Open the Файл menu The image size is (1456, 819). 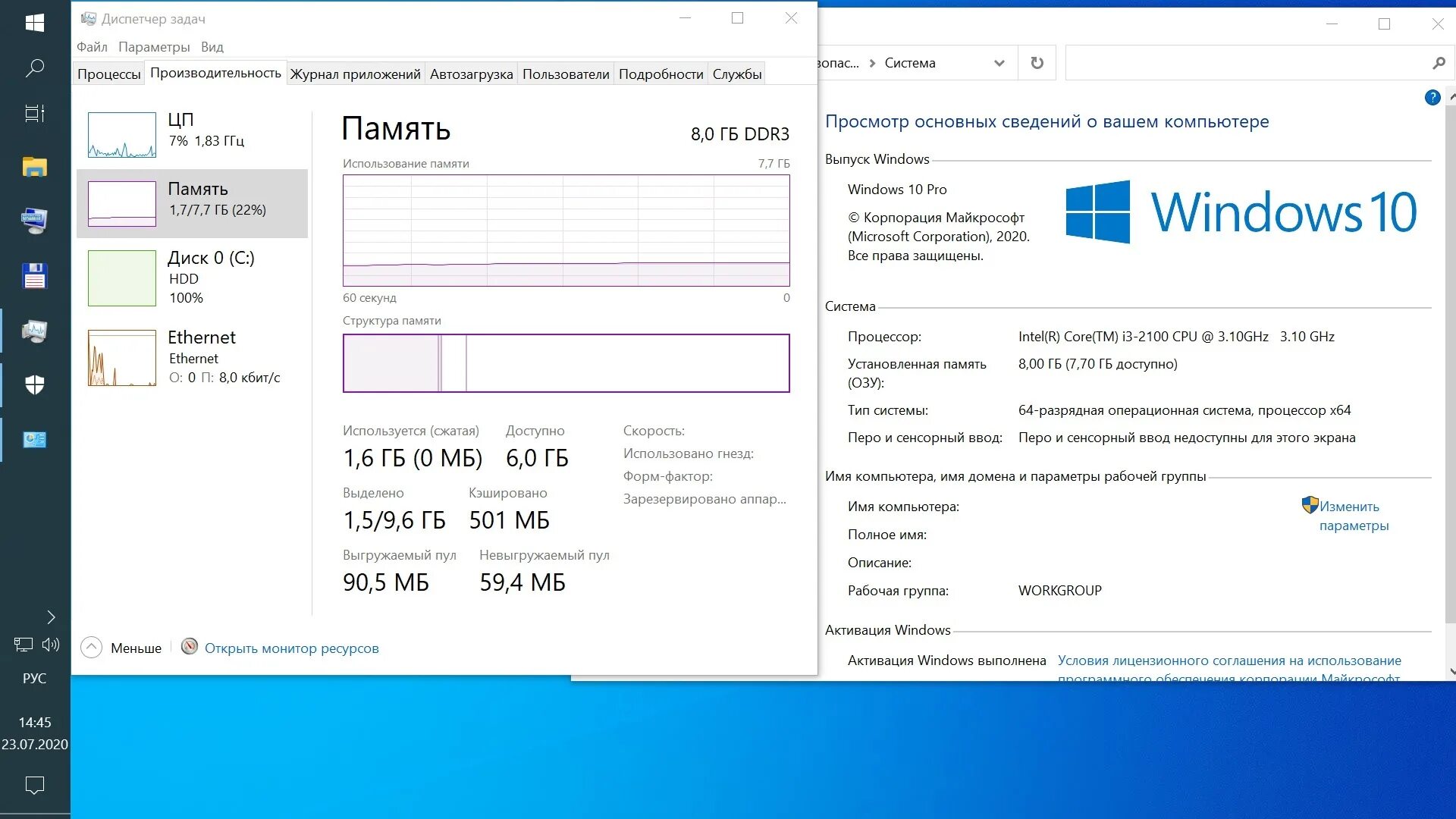(x=92, y=47)
